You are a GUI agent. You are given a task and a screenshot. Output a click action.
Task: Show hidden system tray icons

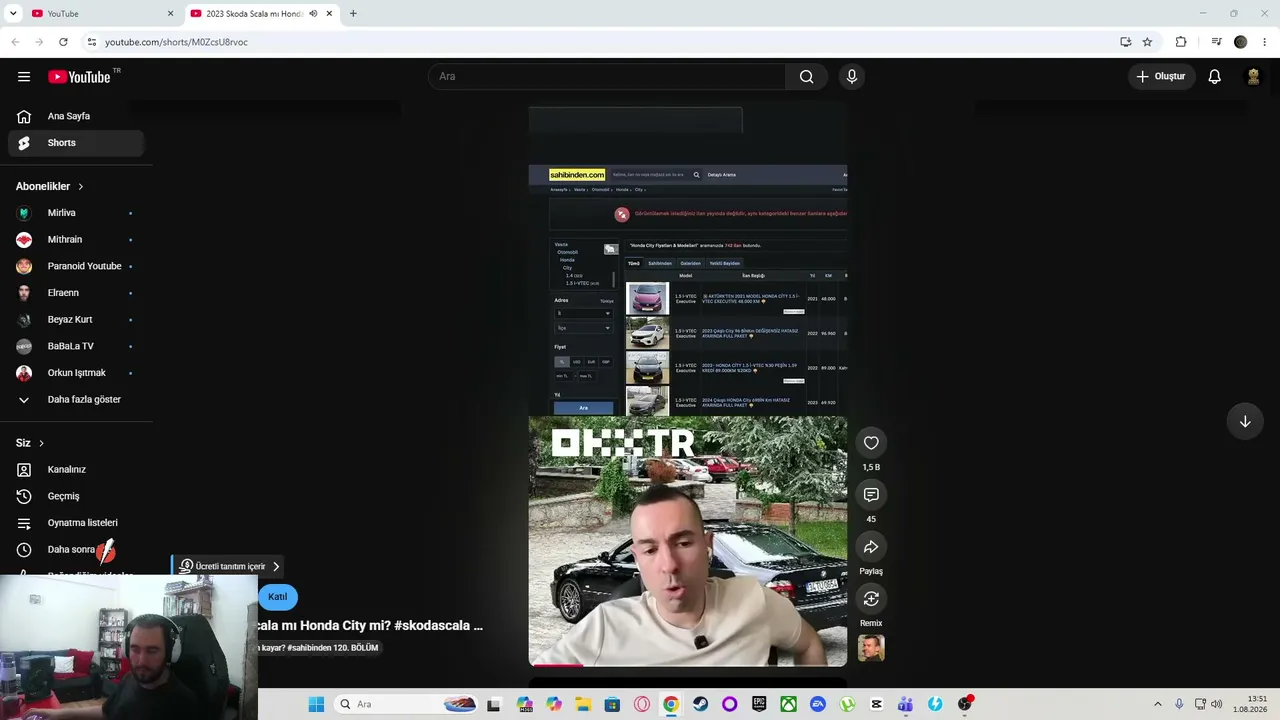[1158, 705]
